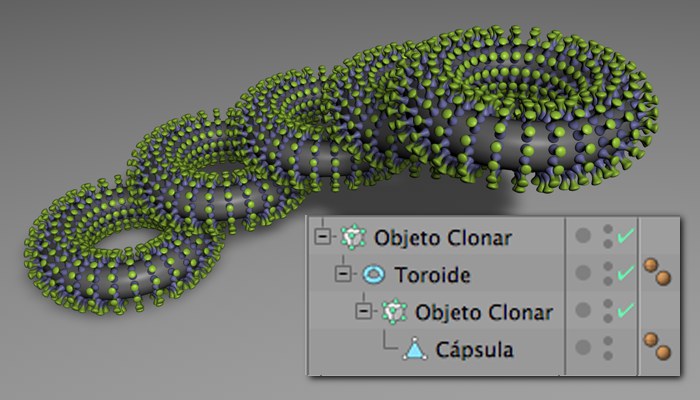Collapse the Toroide tree node
The width and height of the screenshot is (700, 400).
pos(343,274)
